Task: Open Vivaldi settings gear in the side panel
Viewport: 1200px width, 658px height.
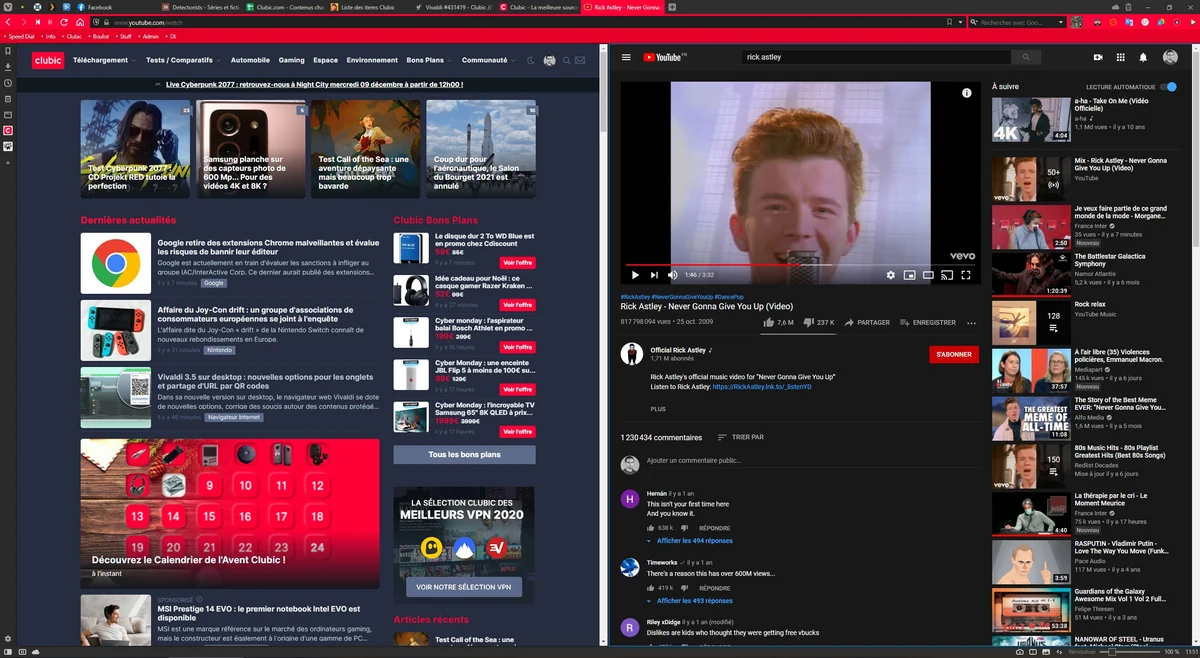Action: tap(8, 638)
